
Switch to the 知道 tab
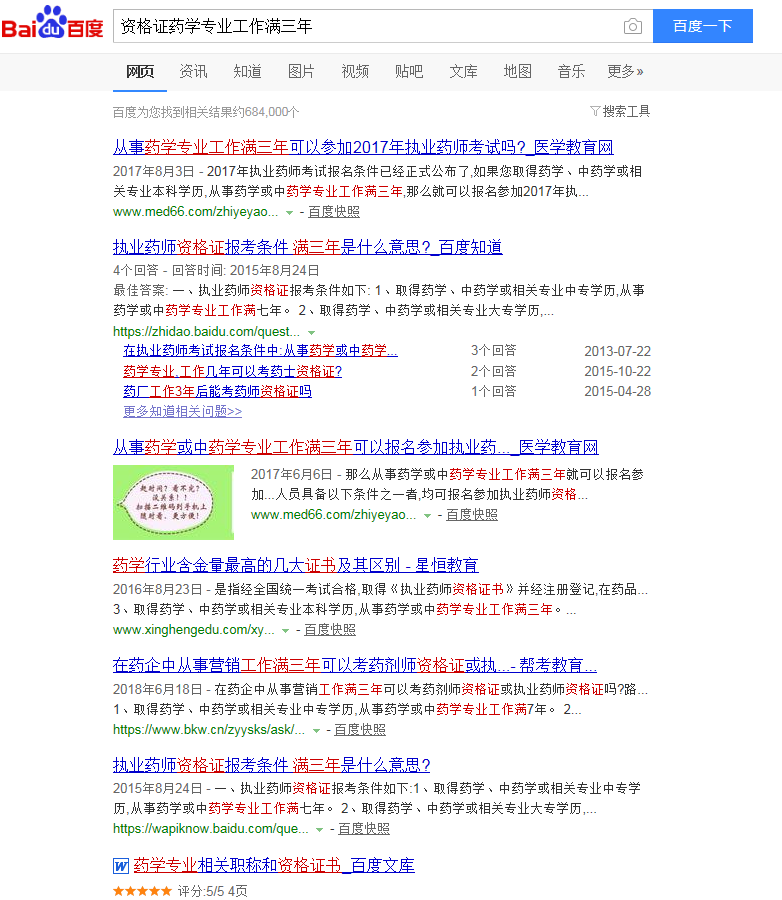click(x=247, y=72)
